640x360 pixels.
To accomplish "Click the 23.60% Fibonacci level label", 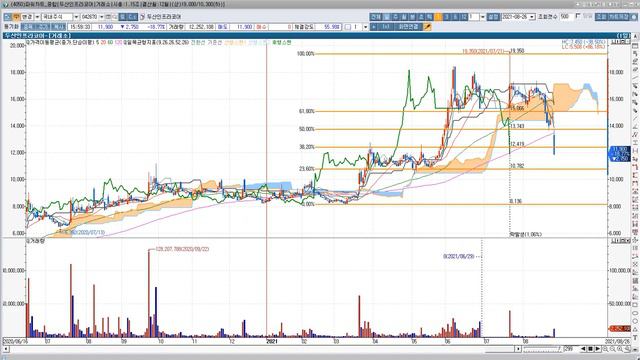I will 307,169.
